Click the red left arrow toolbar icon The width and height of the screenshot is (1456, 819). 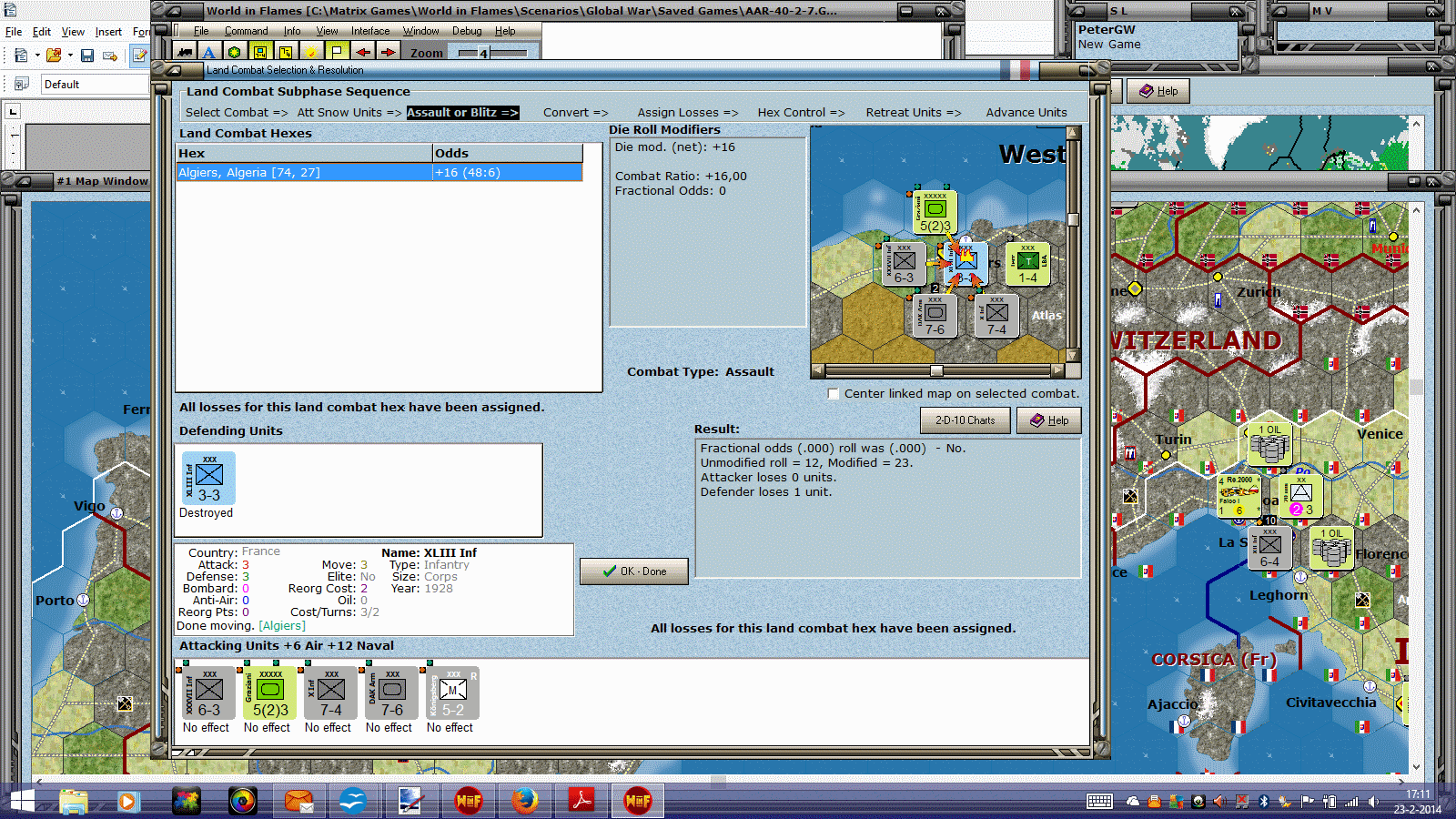coord(363,52)
